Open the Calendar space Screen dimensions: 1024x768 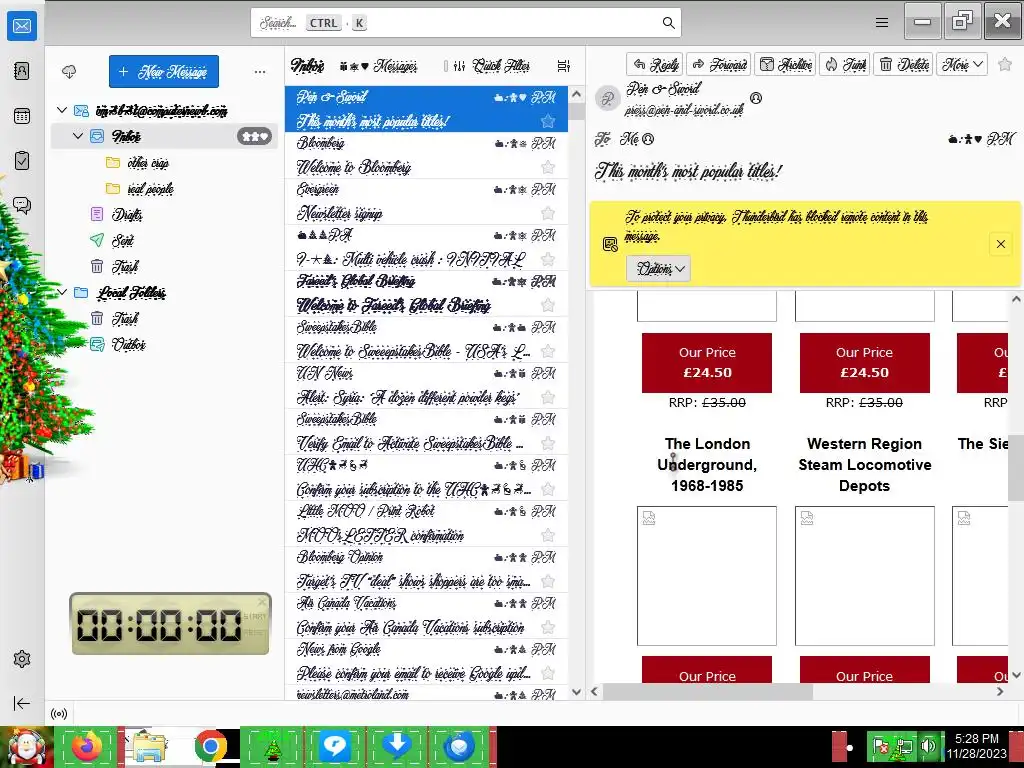[x=22, y=116]
